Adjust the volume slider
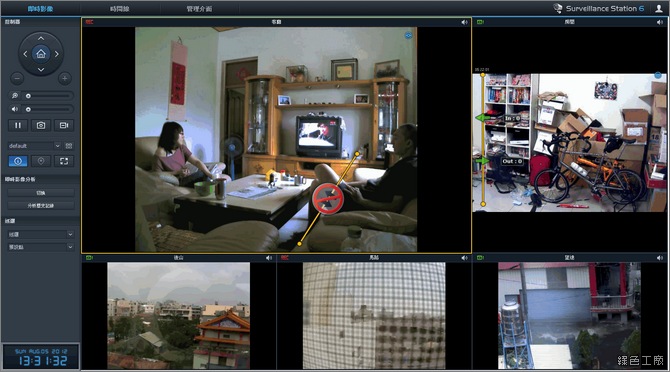The width and height of the screenshot is (670, 372). (x=48, y=109)
